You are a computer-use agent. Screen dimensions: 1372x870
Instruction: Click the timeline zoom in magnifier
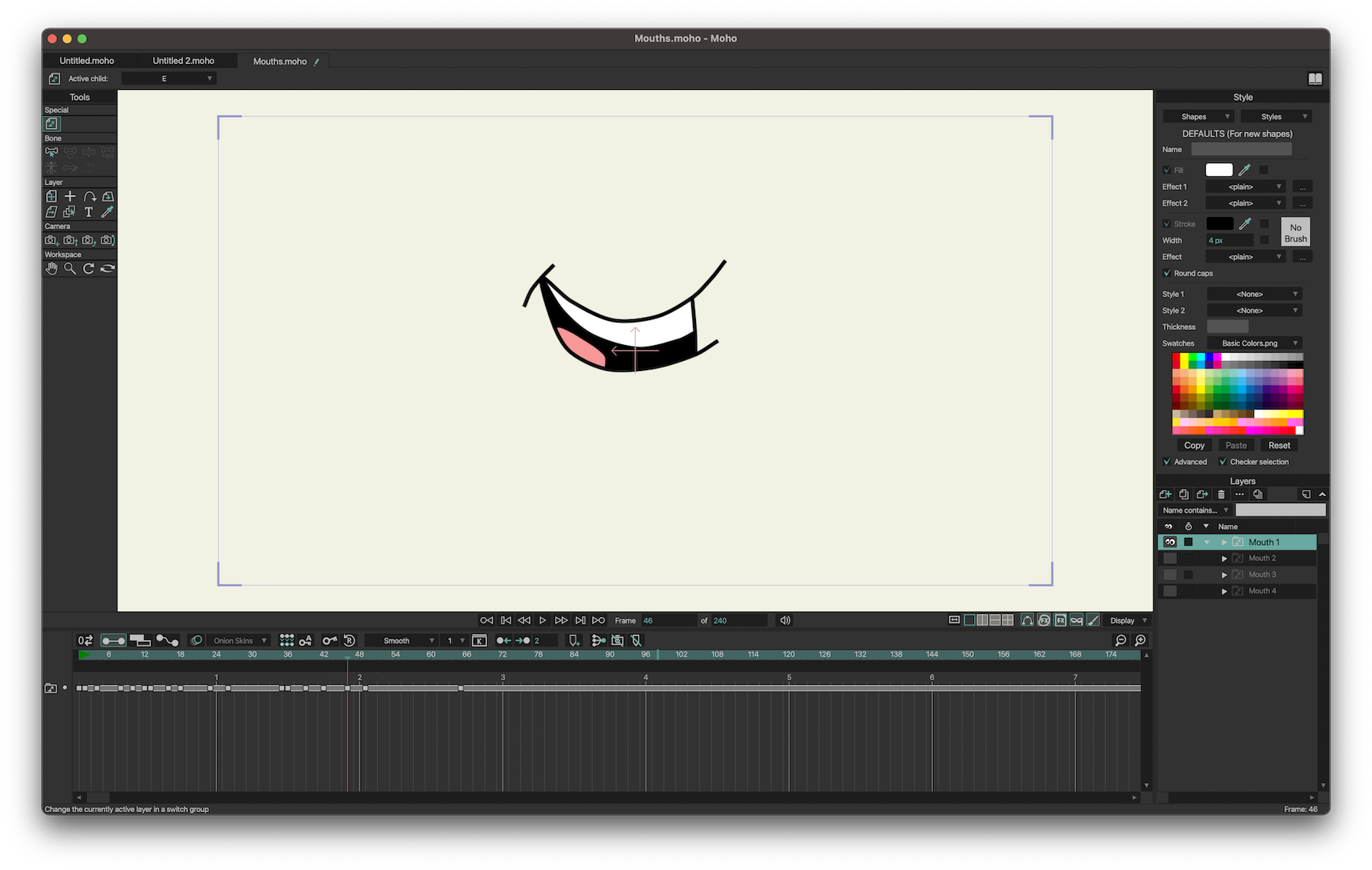[x=1140, y=641]
